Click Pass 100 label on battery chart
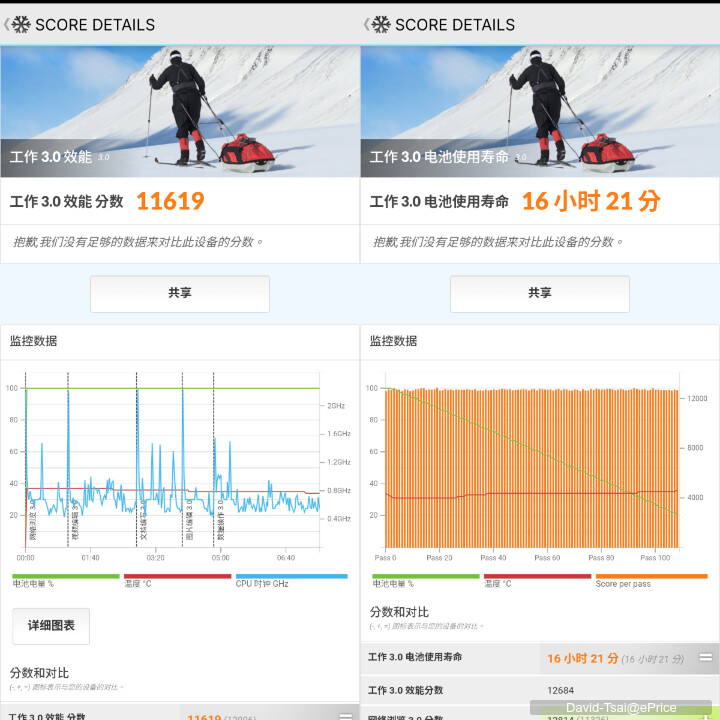Image resolution: width=720 pixels, height=720 pixels. click(655, 558)
